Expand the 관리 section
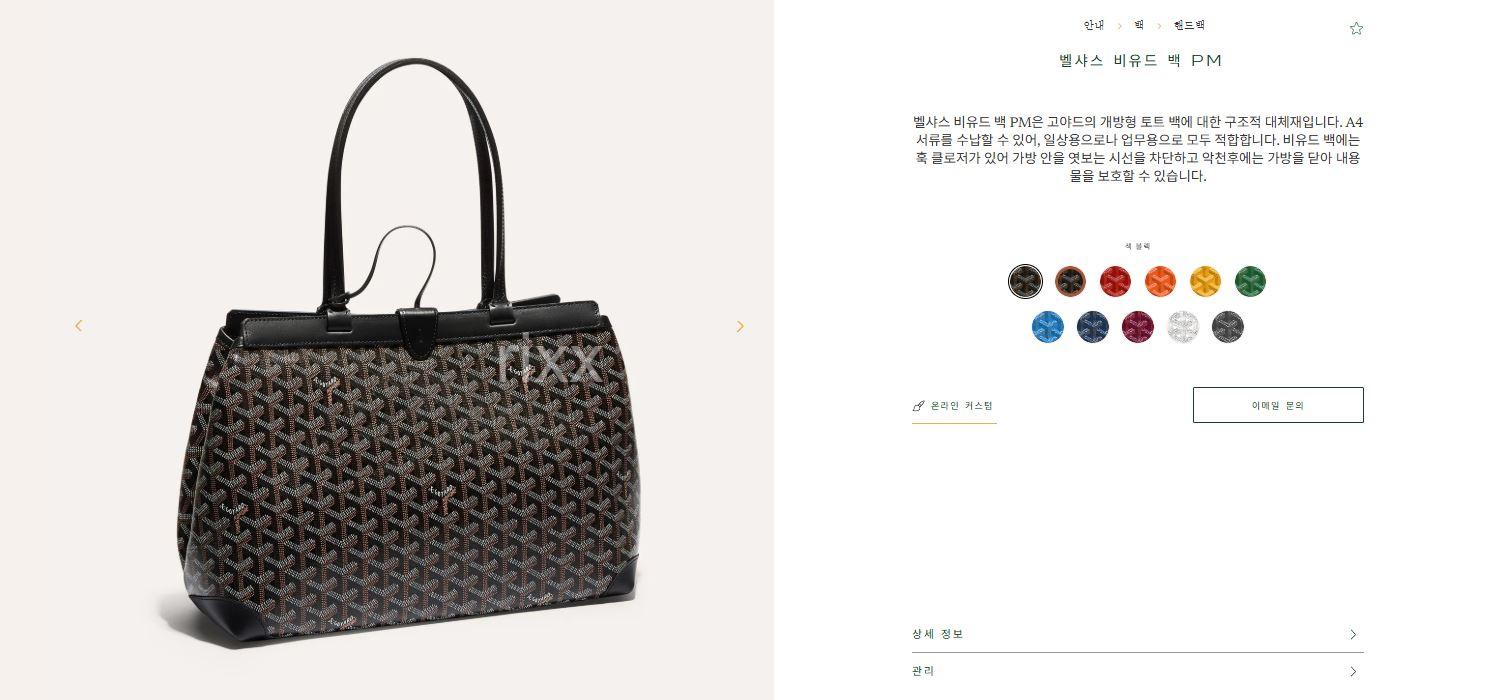 (x=1138, y=671)
